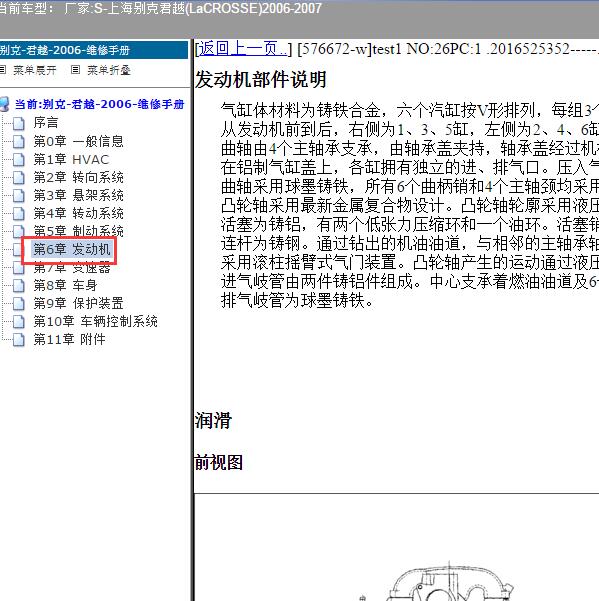Click the page icon next to 第1章 HVAC

19,159
